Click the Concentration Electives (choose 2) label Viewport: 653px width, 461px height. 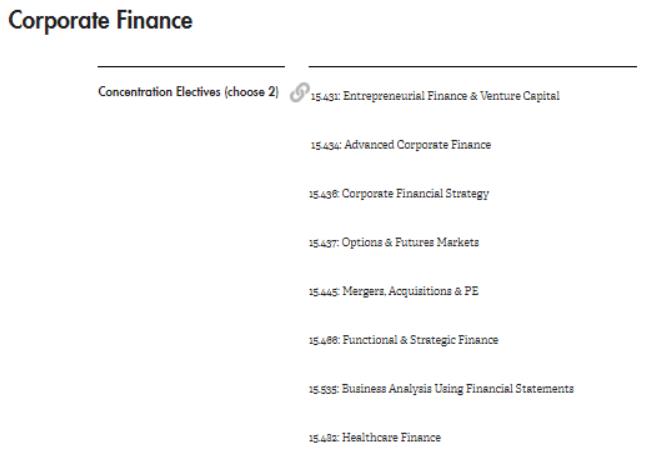188,92
